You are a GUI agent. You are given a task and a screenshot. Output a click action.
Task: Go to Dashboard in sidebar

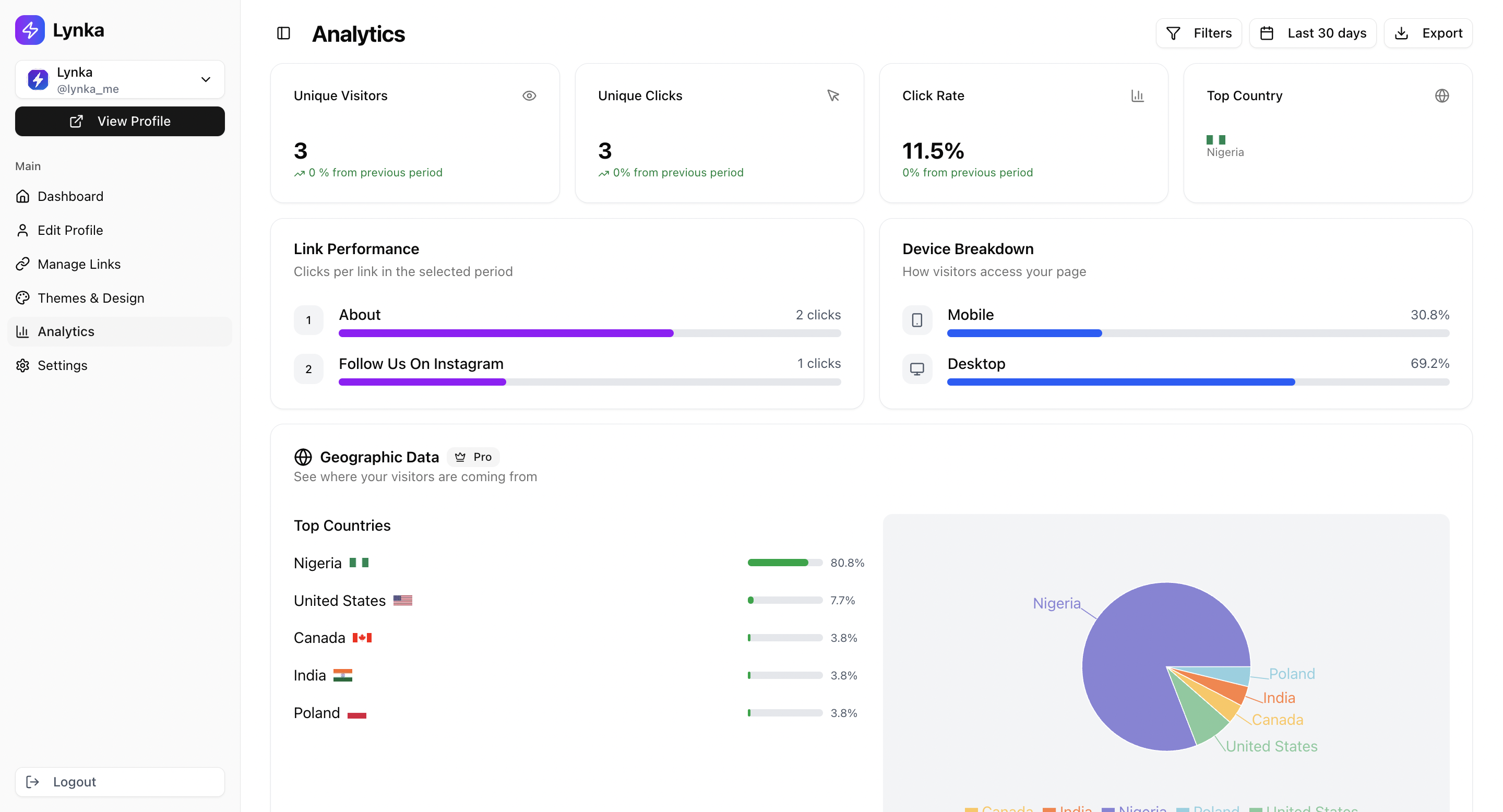click(120, 197)
